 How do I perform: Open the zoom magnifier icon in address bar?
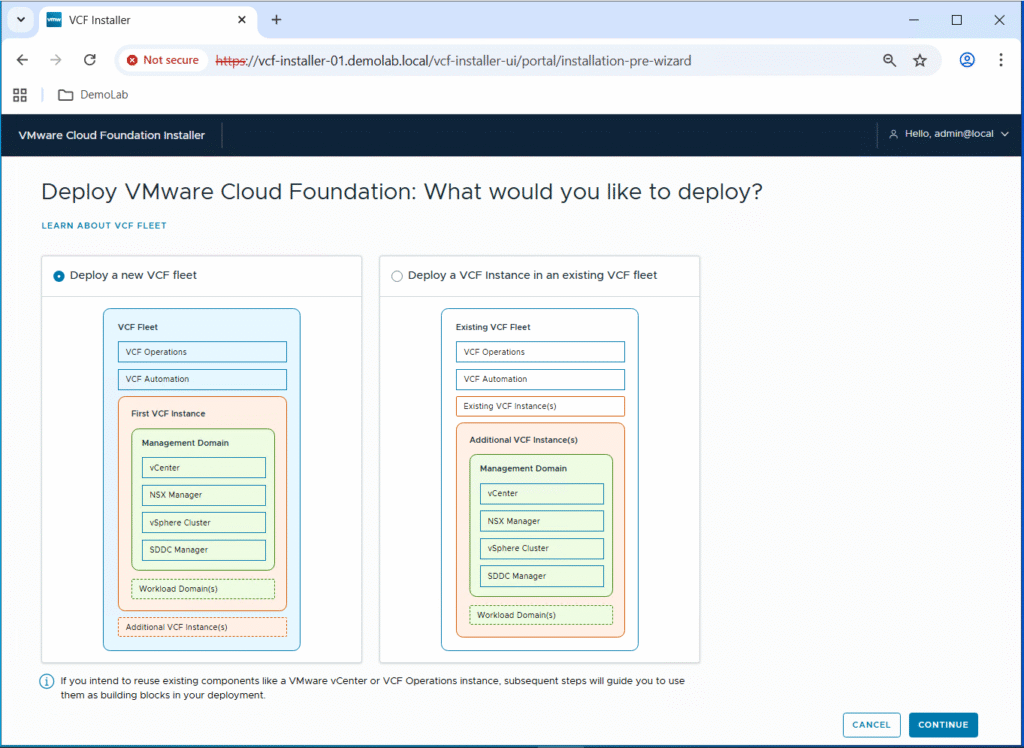[889, 60]
